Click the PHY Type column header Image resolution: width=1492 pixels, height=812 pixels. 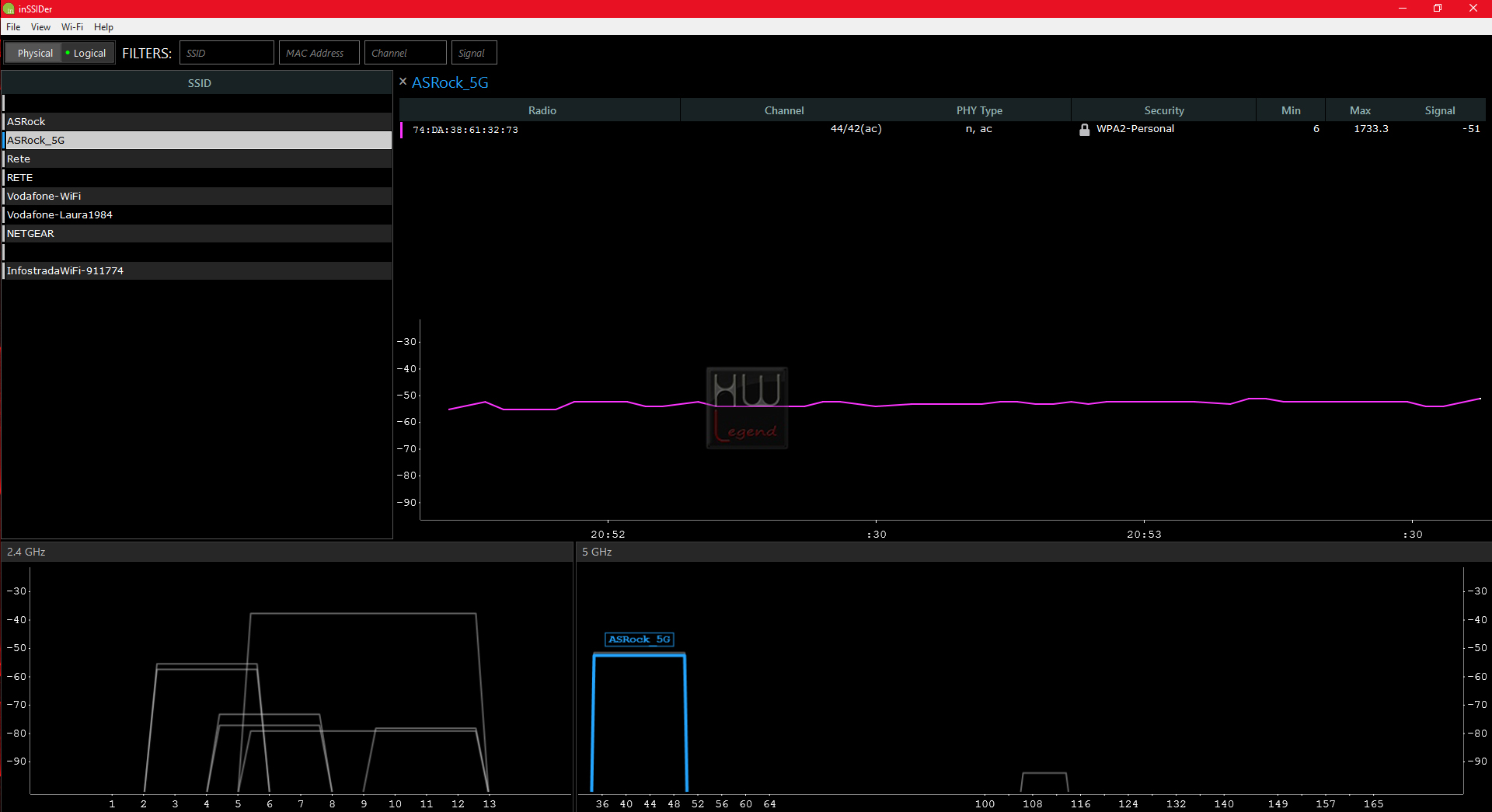point(979,110)
